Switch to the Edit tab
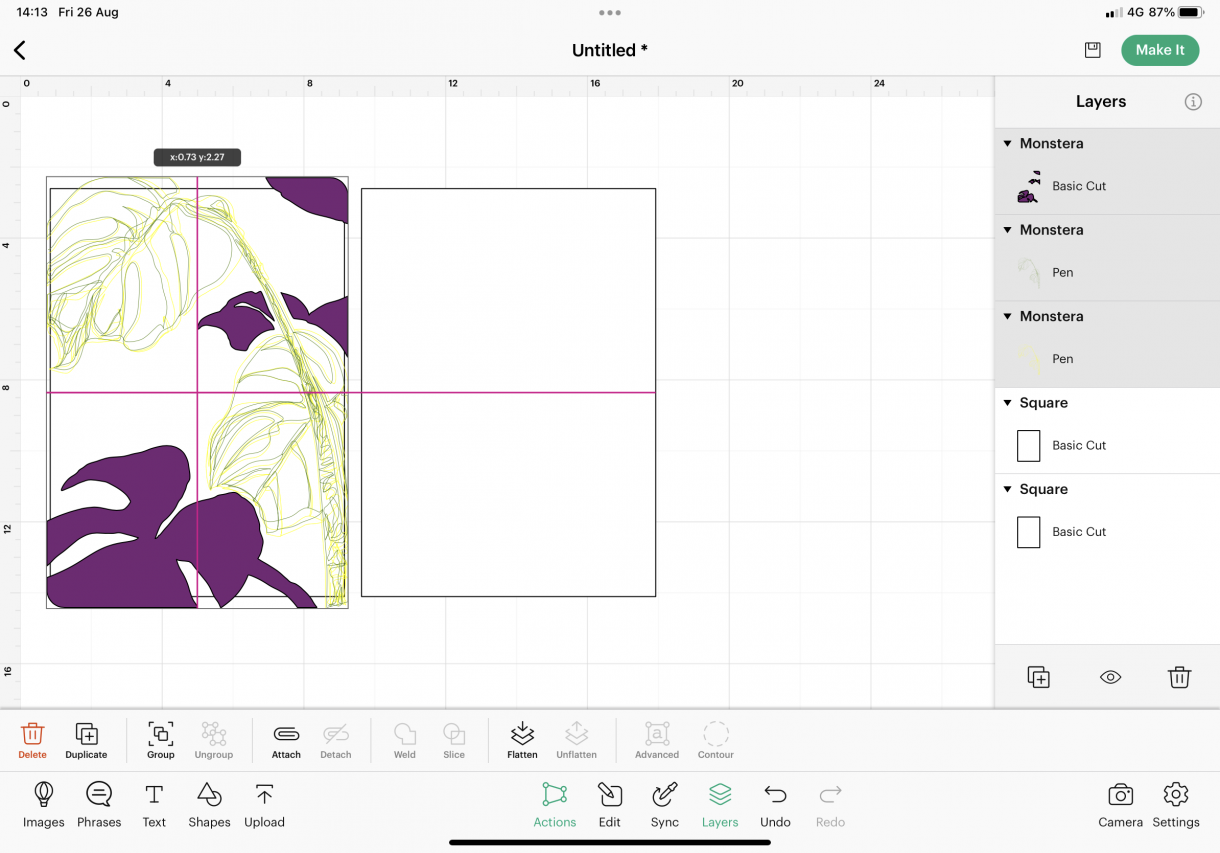1220x853 pixels. 610,806
